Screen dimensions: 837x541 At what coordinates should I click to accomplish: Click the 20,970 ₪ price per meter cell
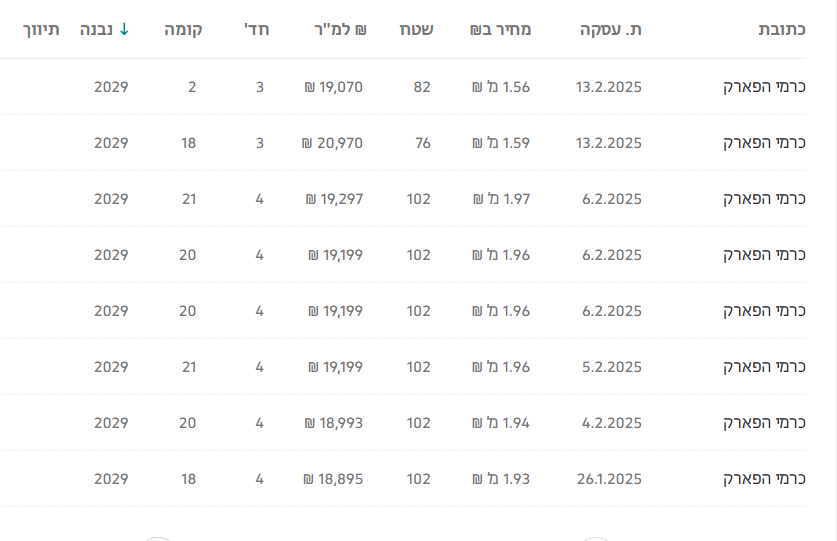tap(332, 143)
